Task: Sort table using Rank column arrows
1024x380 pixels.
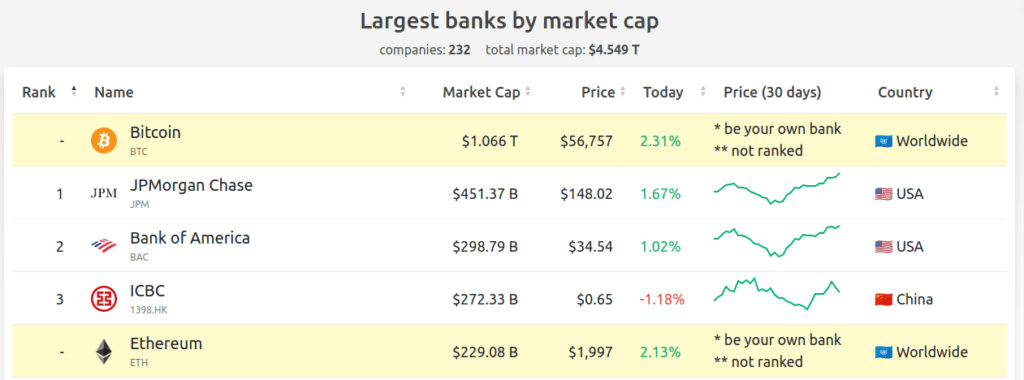Action: (x=74, y=91)
